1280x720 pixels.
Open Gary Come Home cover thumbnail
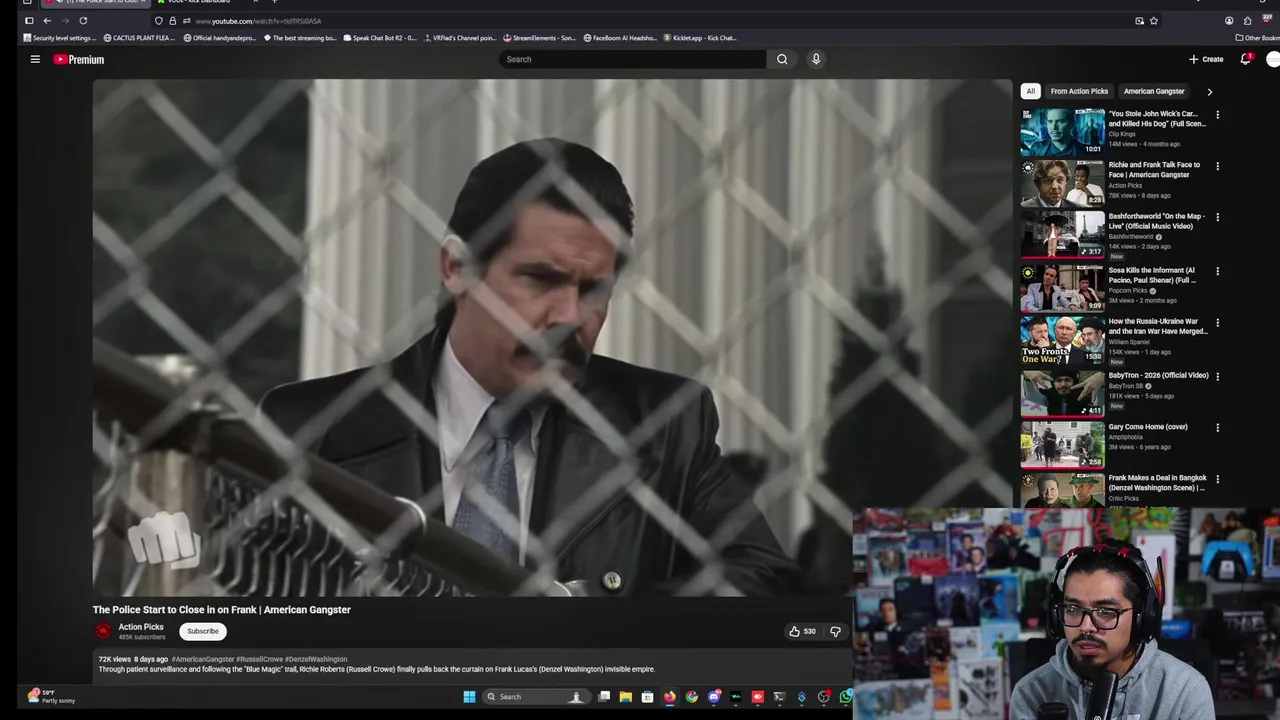[1062, 445]
